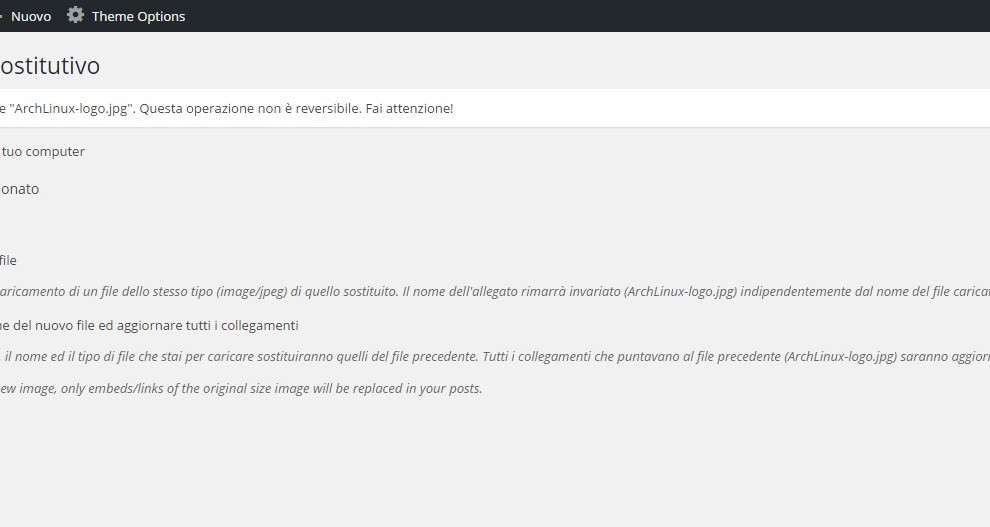The image size is (990, 527).
Task: Click "(ArchLinux-logo.jpg)" after "rimarrà invariato"
Action: point(681,292)
